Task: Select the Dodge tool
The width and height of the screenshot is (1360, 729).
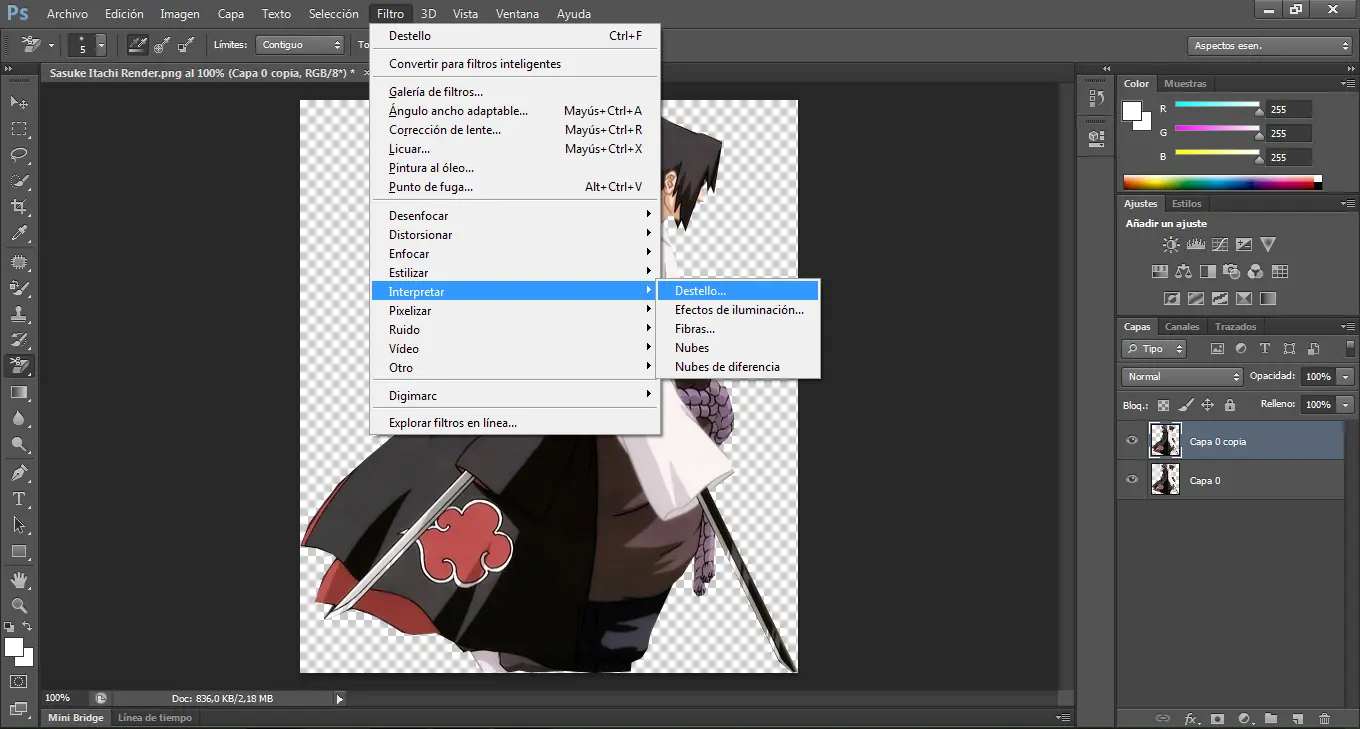Action: click(x=18, y=444)
